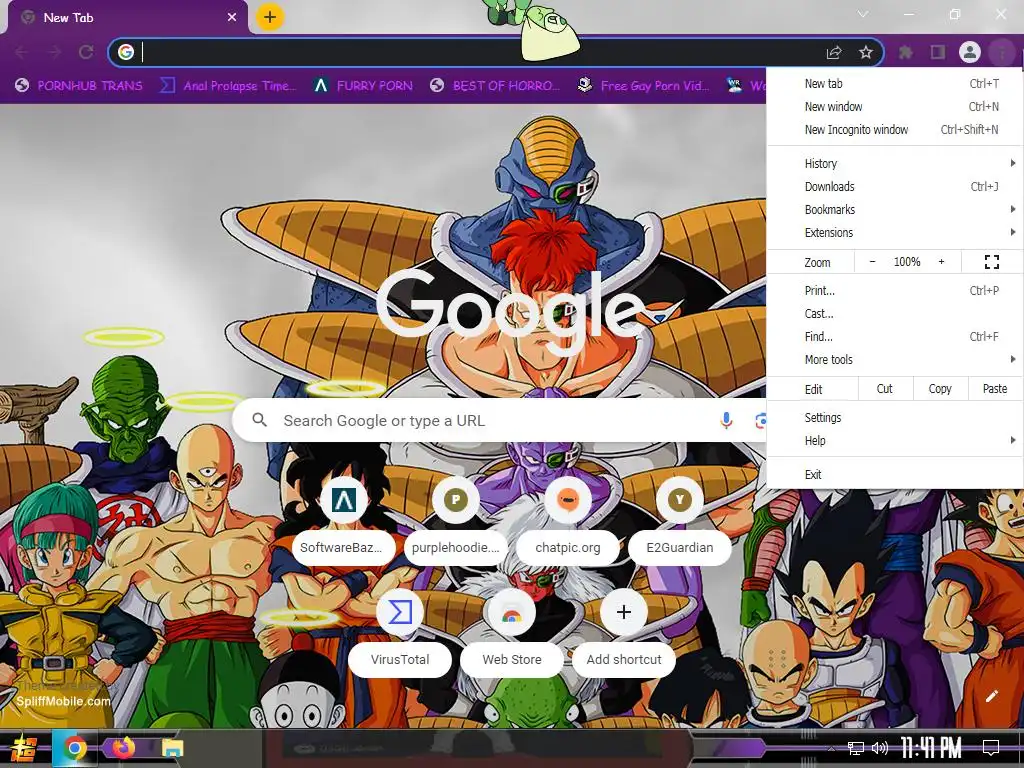Screen dimensions: 1024x768
Task: Open Downloads from the menu
Action: tap(895, 187)
